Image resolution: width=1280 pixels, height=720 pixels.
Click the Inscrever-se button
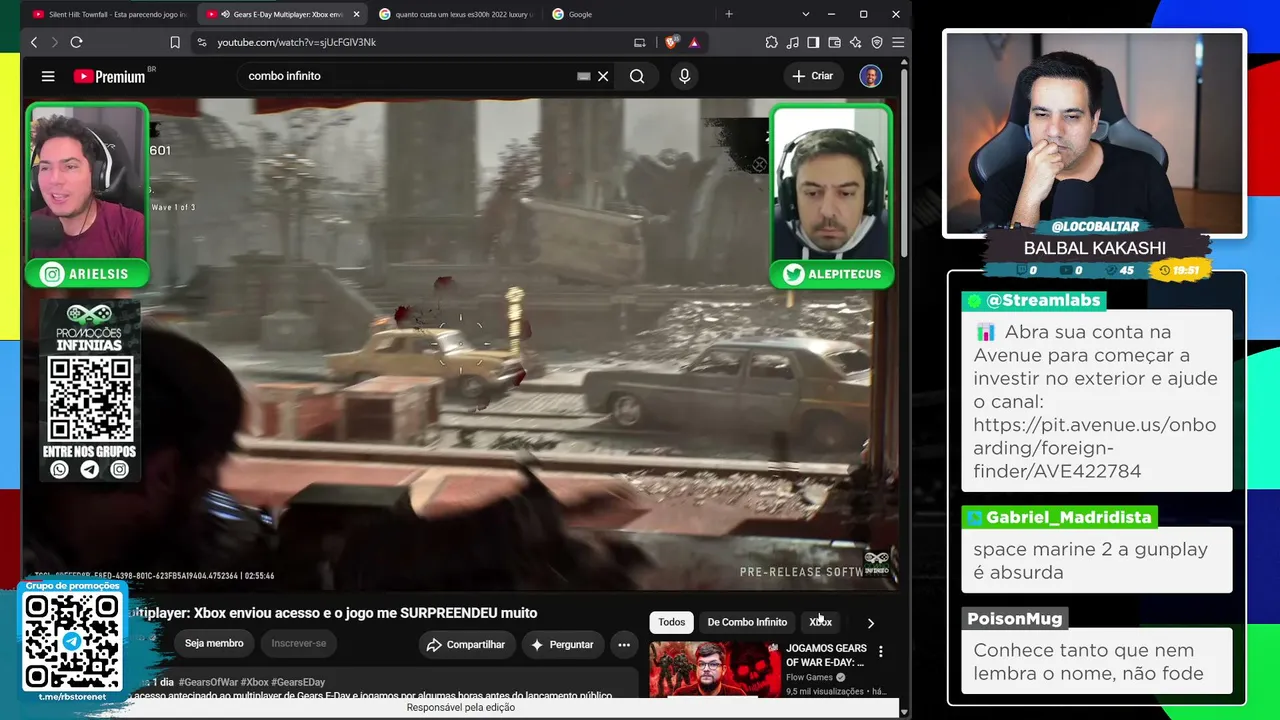299,643
